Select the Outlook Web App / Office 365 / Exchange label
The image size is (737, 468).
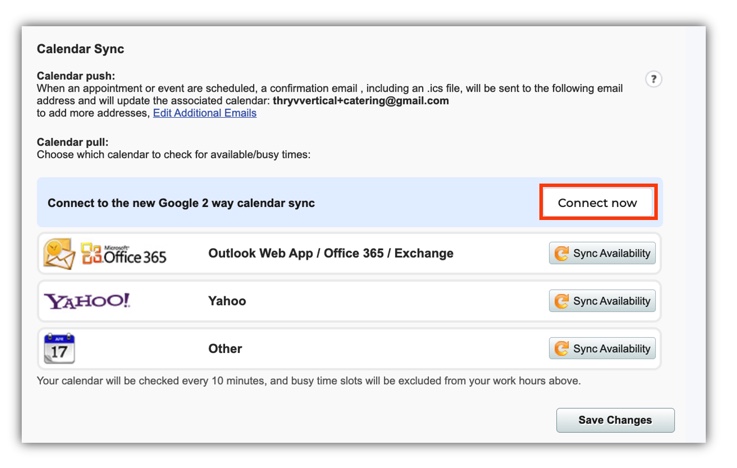pyautogui.click(x=331, y=253)
